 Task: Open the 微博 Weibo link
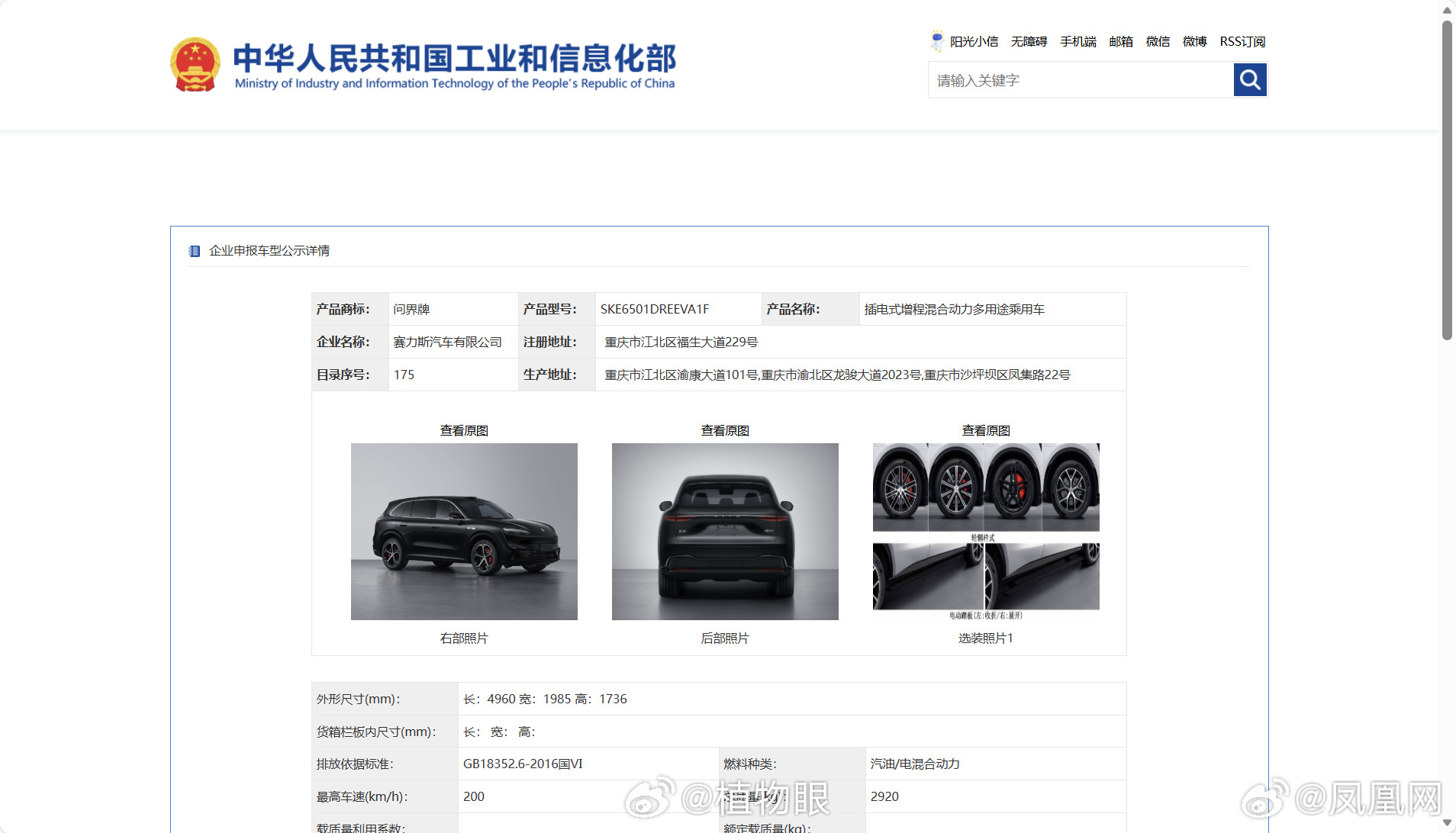(1194, 41)
